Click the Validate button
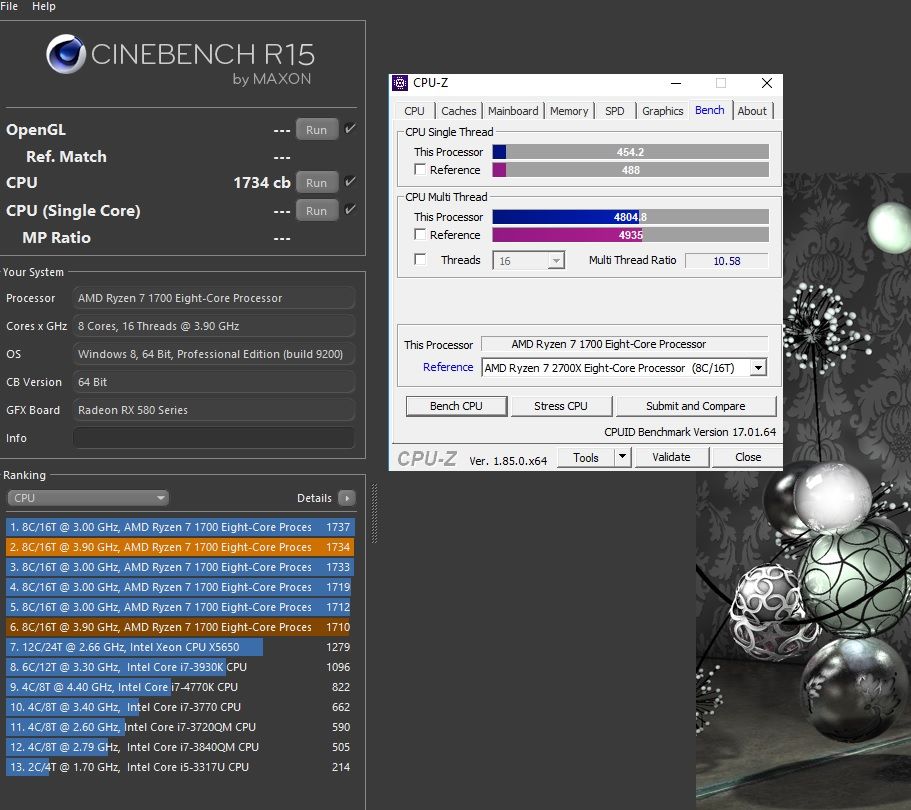 click(x=671, y=457)
